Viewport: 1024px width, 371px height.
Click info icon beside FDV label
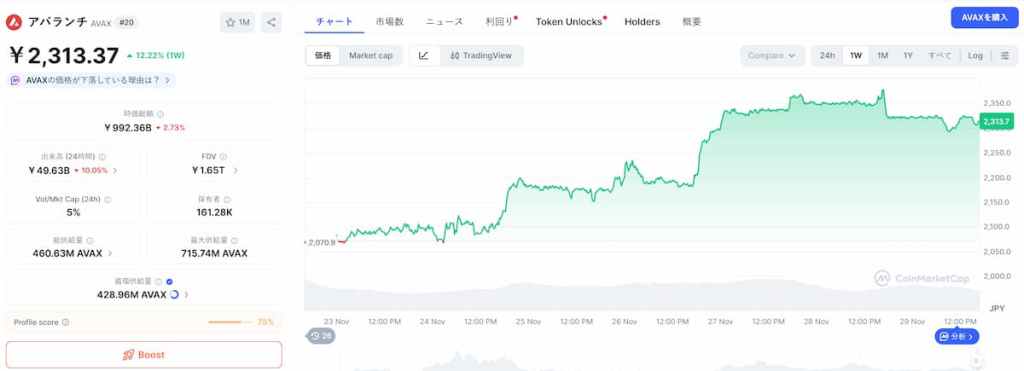[223, 157]
